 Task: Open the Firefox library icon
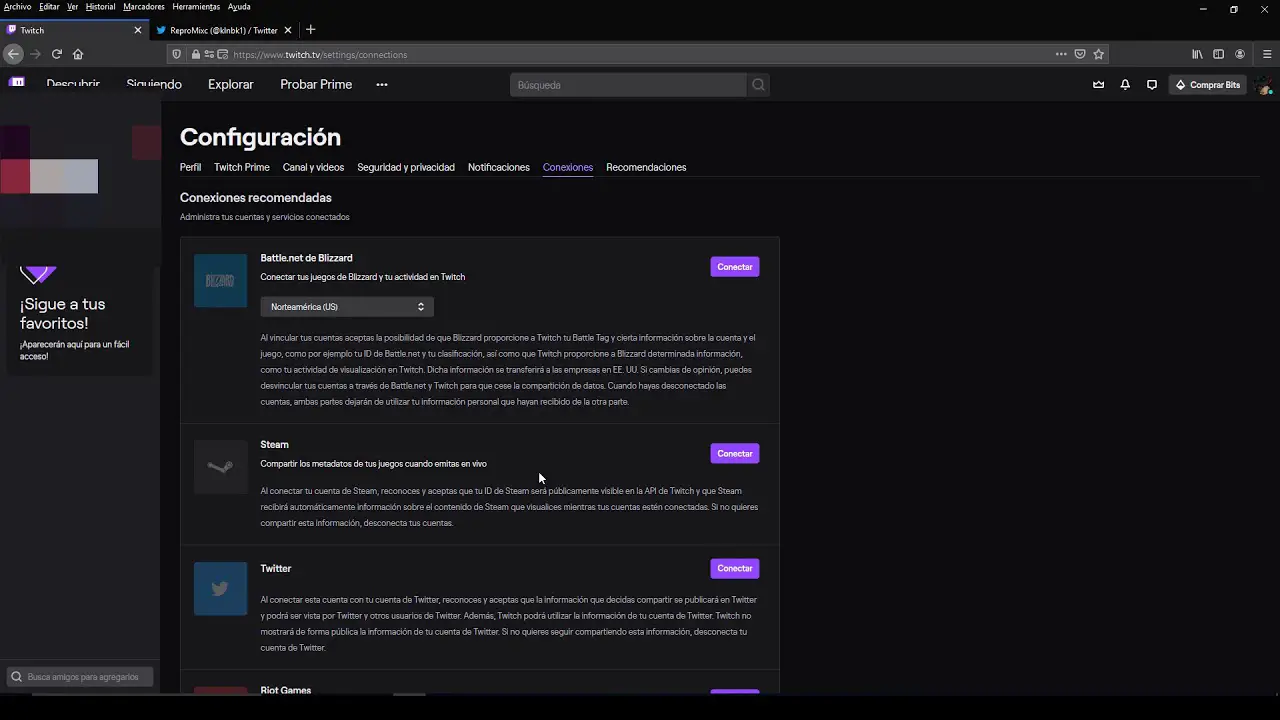(1197, 54)
